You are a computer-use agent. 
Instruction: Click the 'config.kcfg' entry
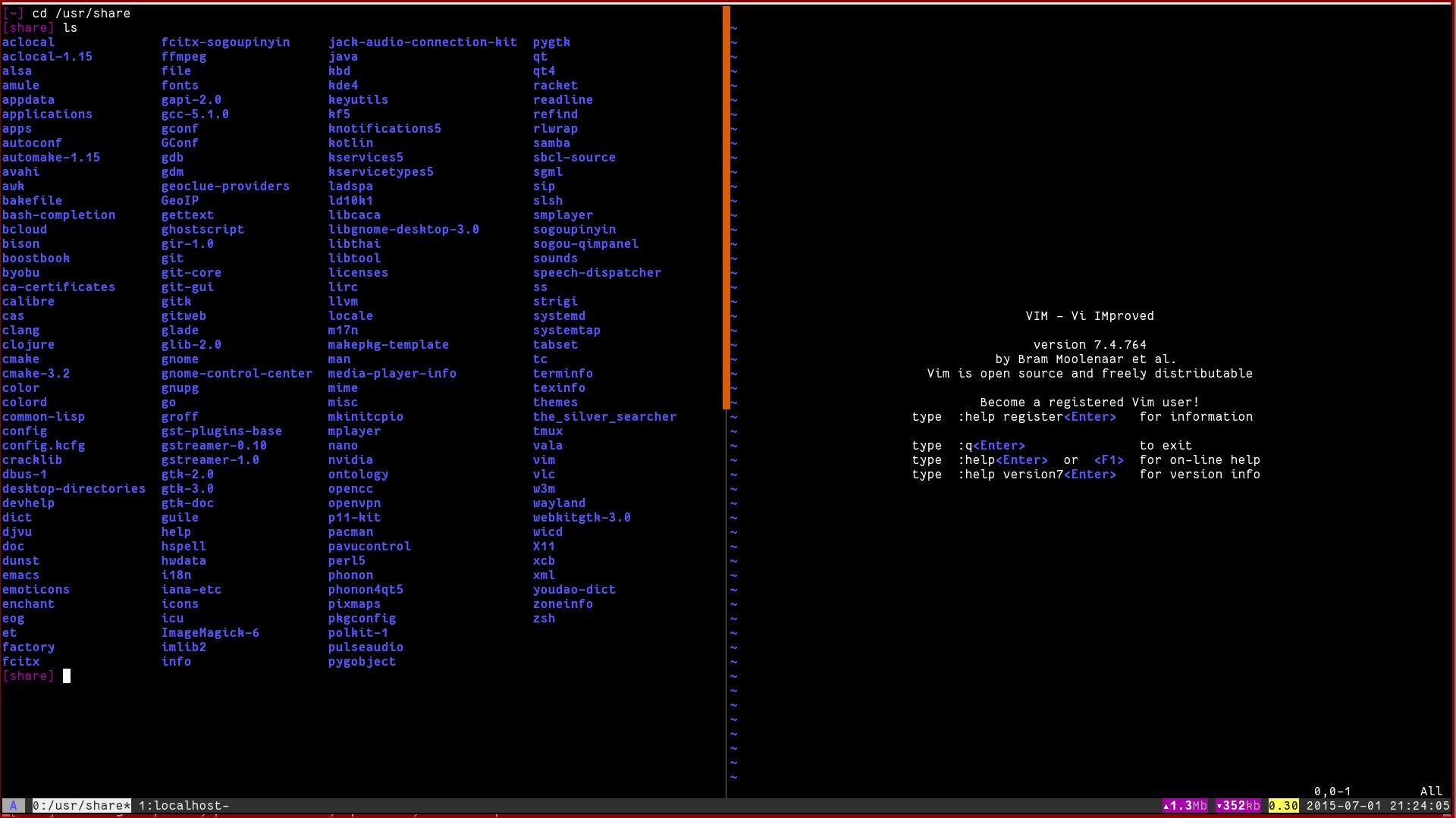[43, 445]
